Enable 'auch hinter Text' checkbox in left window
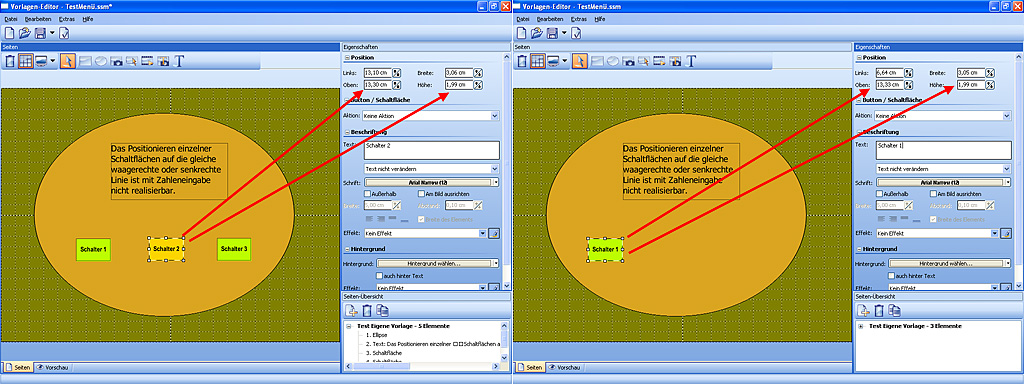 [379, 276]
